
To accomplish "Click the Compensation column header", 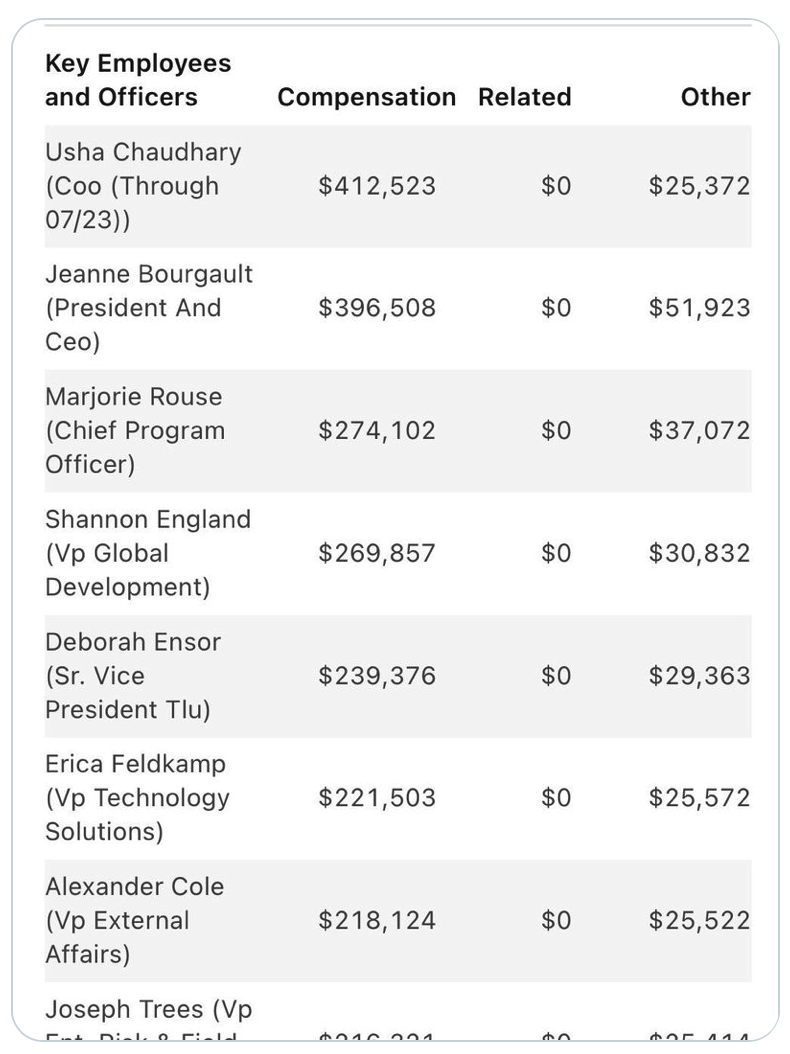I will (x=366, y=97).
